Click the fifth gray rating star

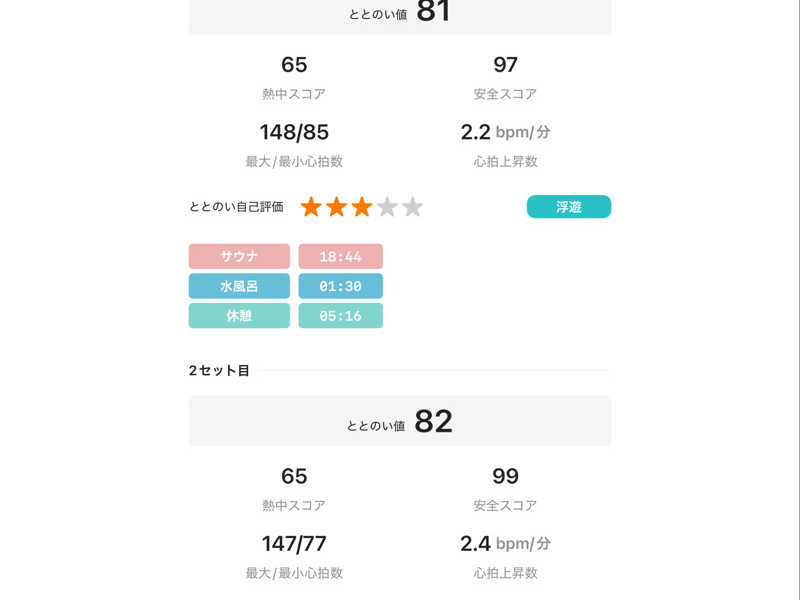point(412,207)
